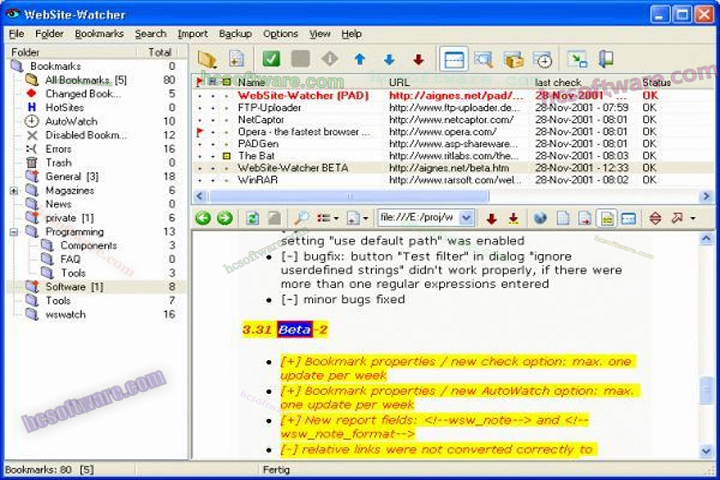Open the Bookmarks menu
The height and width of the screenshot is (480, 720).
[x=99, y=34]
